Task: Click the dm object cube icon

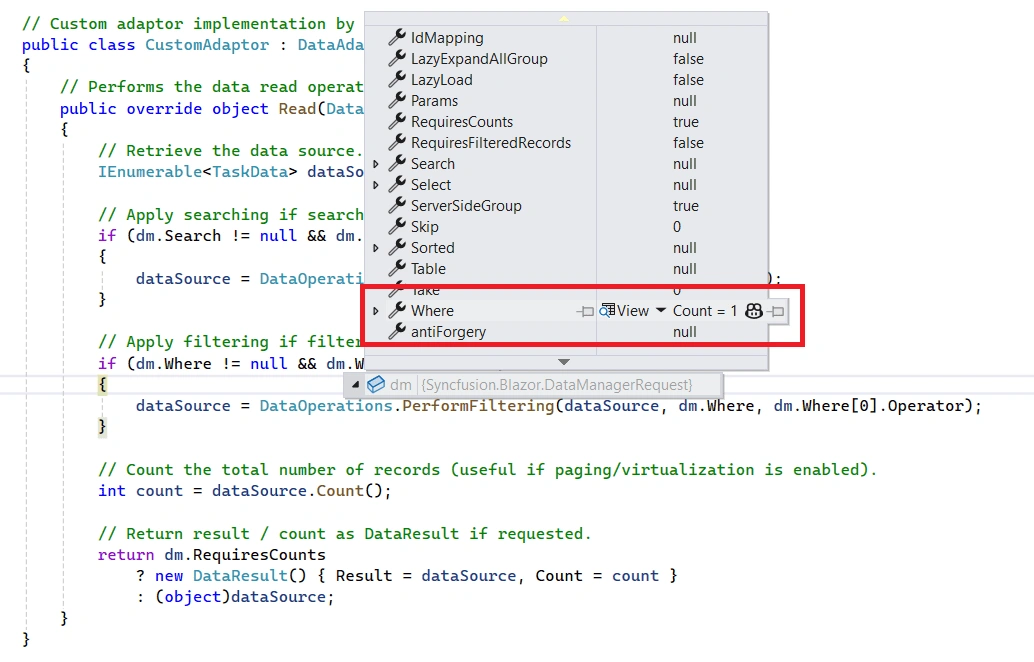Action: tap(376, 384)
